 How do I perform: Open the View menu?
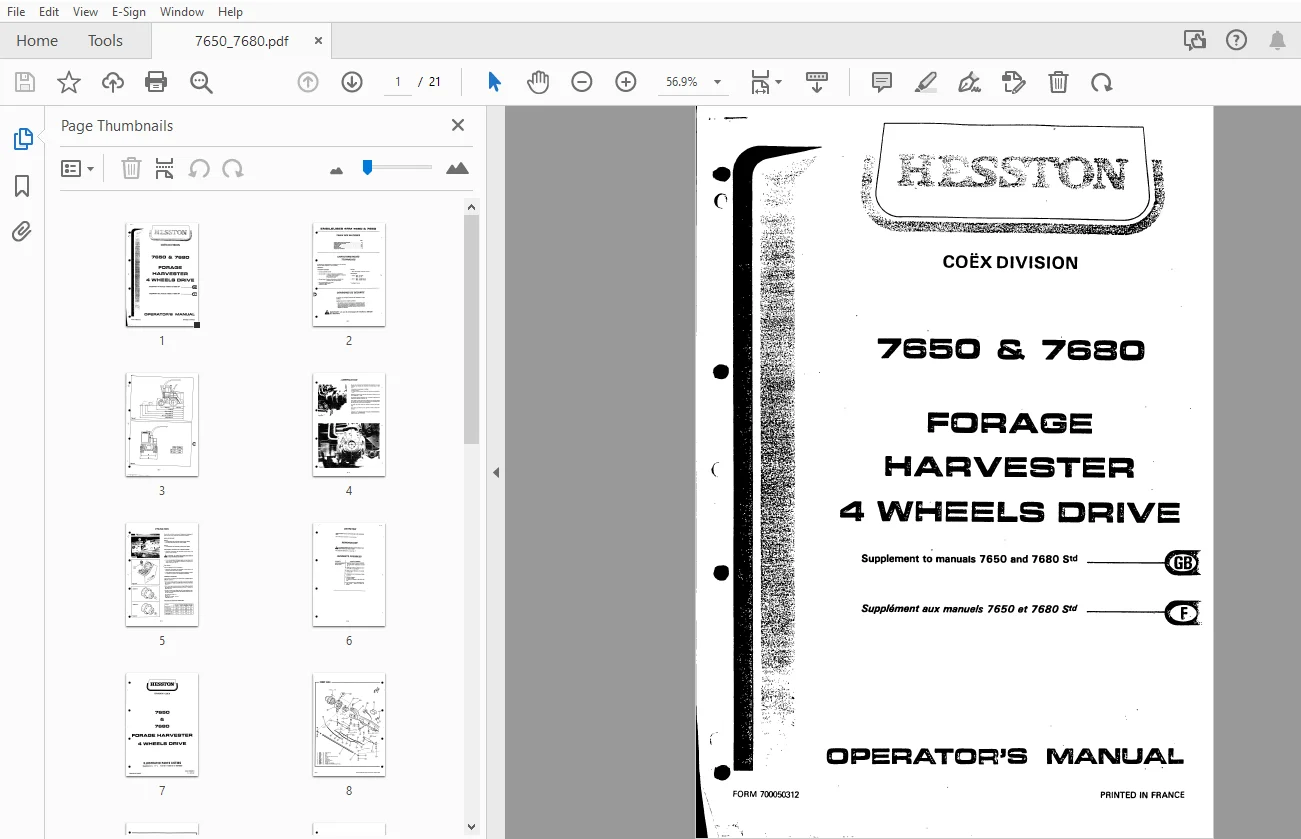tap(86, 12)
